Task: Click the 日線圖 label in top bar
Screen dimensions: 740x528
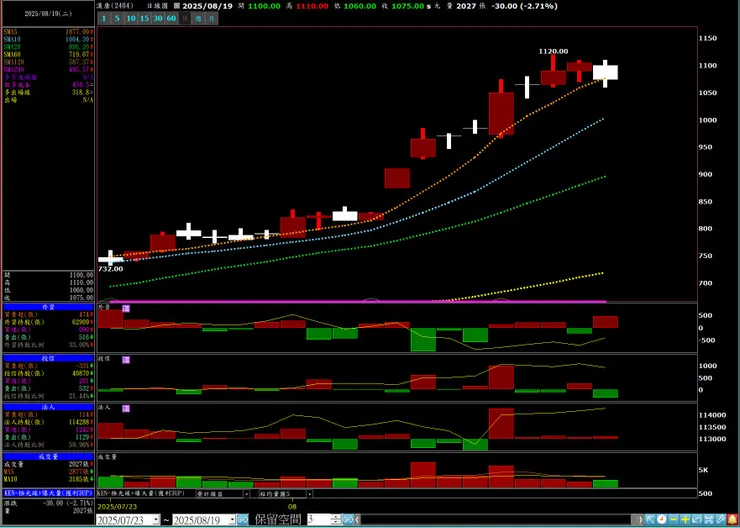Action: click(x=159, y=6)
